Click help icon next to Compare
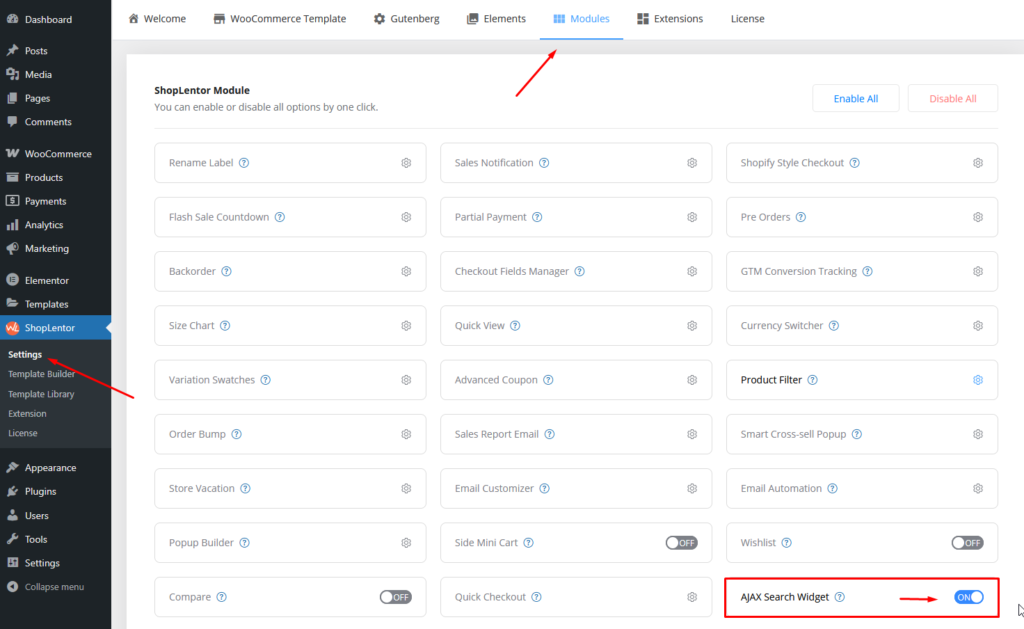Screen dimensions: 1024x629 pyautogui.click(x=221, y=596)
